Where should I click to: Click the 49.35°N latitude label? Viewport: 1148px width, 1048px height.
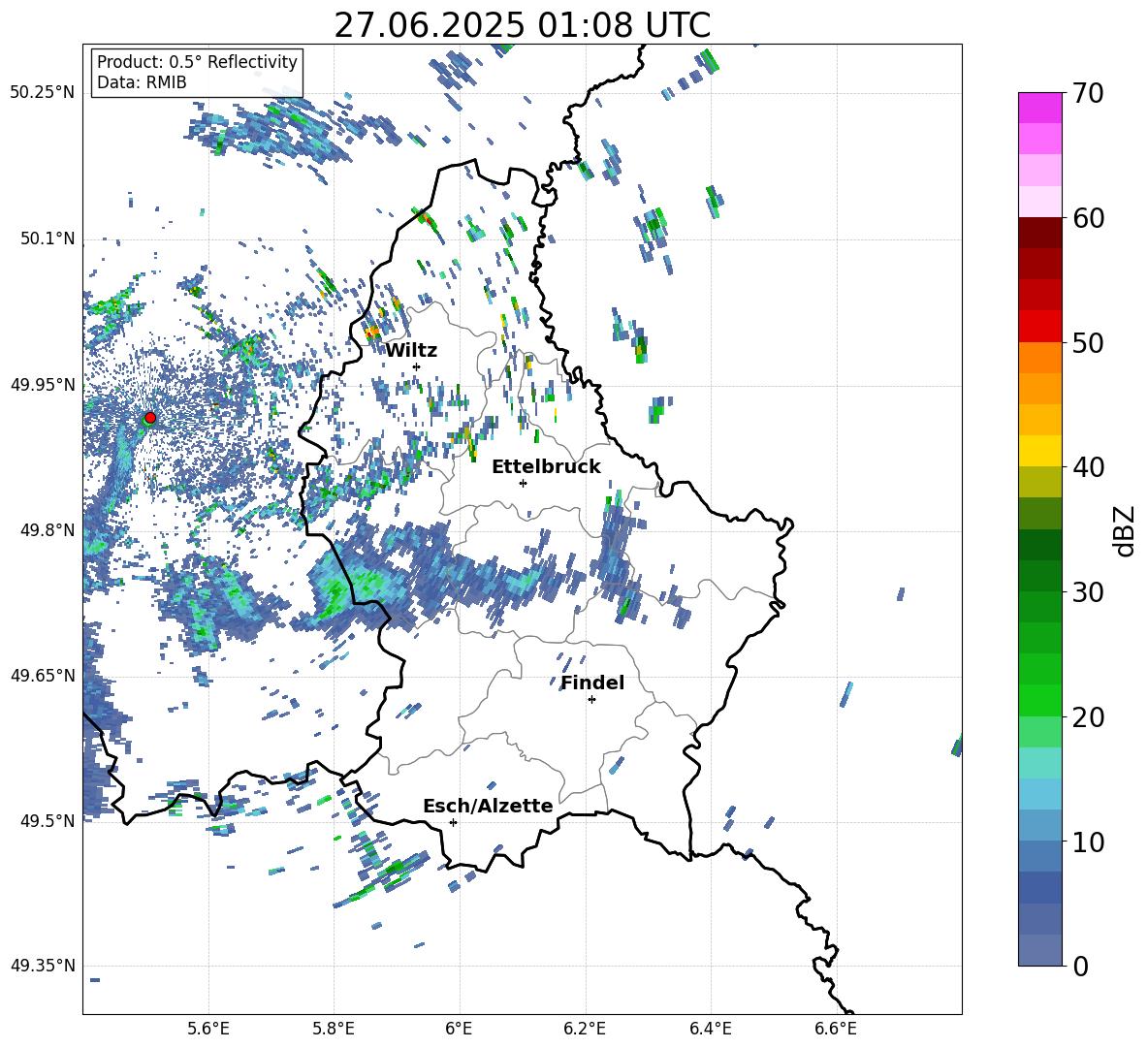click(43, 966)
